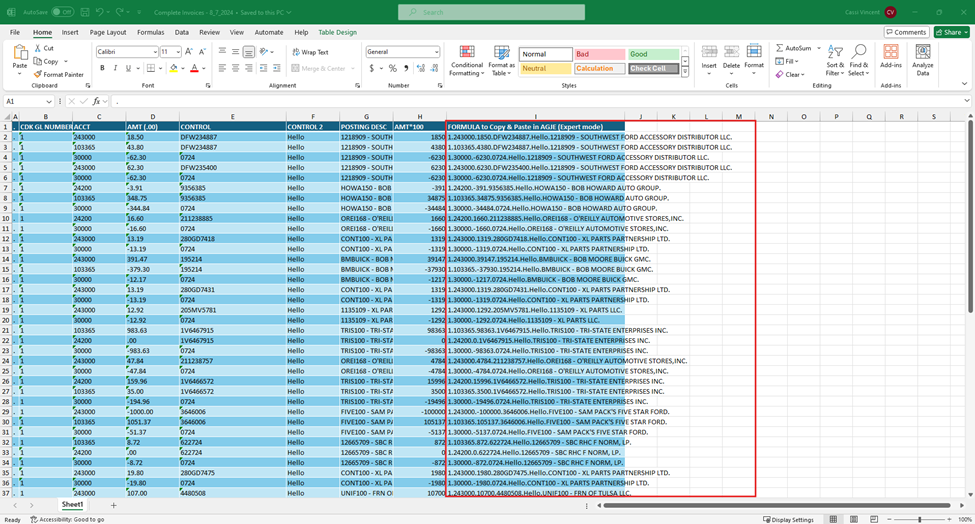Screen dimensions: 975x524
Task: Increase decimal places
Action: pos(421,68)
